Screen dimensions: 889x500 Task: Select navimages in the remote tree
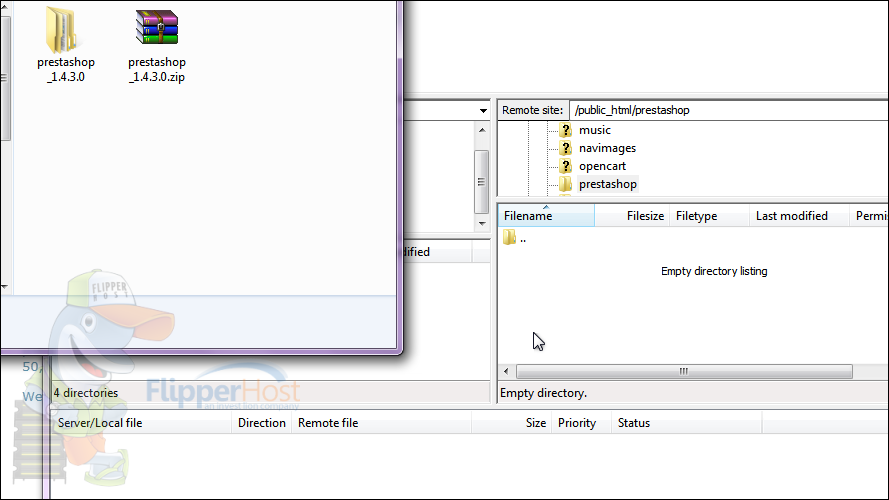coord(607,149)
